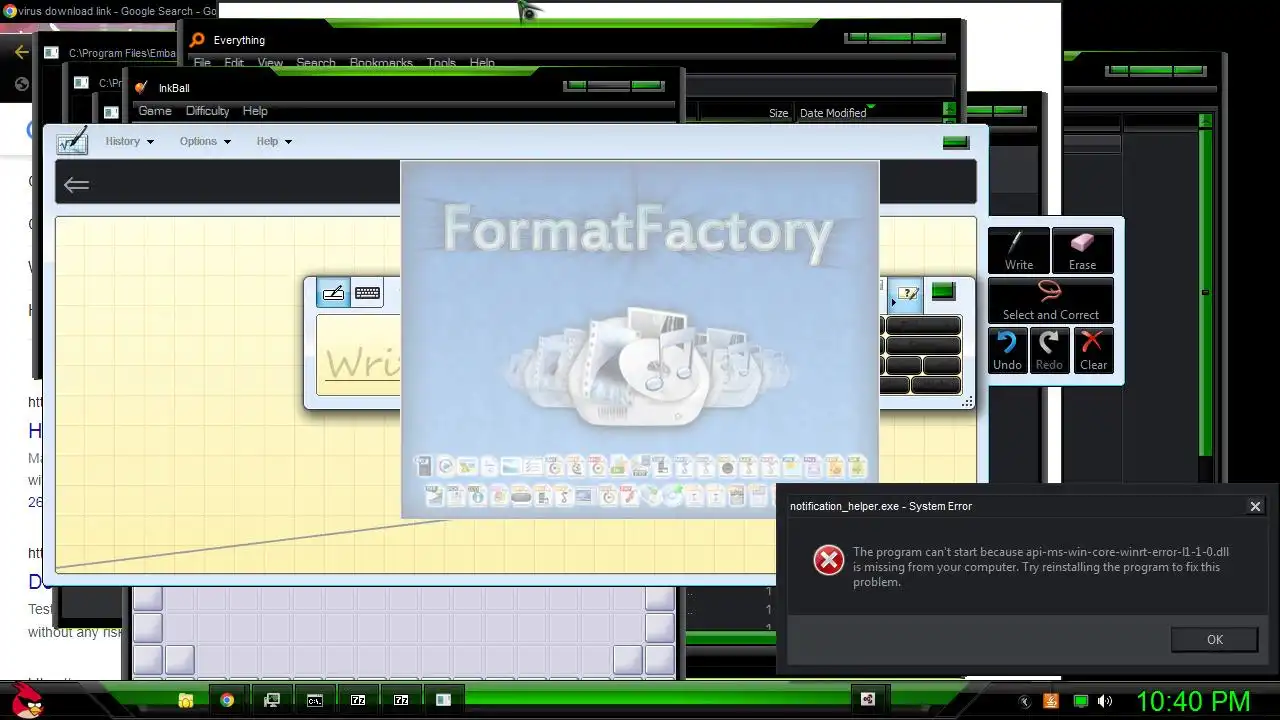The image size is (1280, 720).
Task: Click the InkBall title bar icon
Action: 141,88
